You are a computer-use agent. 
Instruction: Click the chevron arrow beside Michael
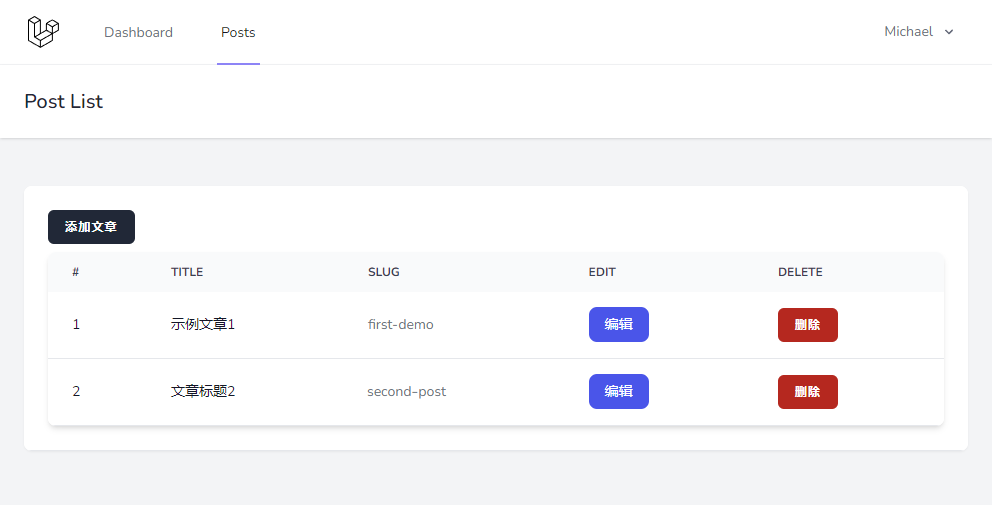[948, 32]
